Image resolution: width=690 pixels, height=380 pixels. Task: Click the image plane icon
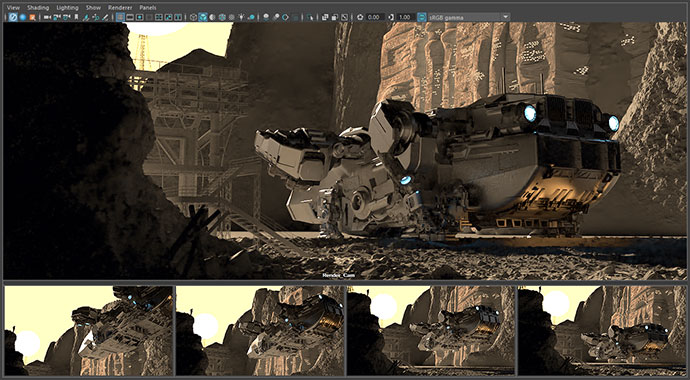(x=86, y=17)
